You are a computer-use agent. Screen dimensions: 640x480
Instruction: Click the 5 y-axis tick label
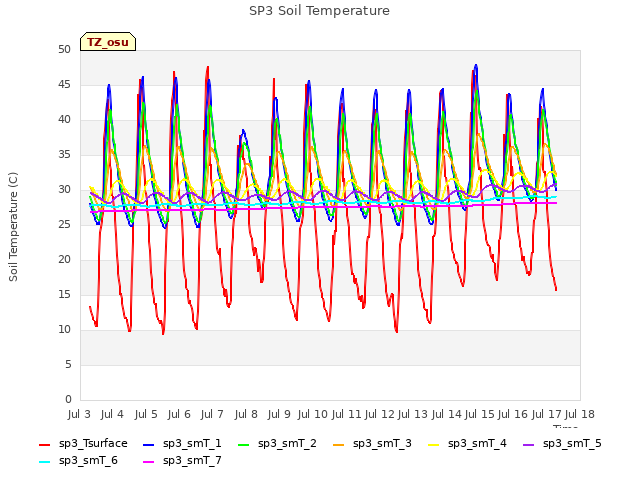point(68,364)
